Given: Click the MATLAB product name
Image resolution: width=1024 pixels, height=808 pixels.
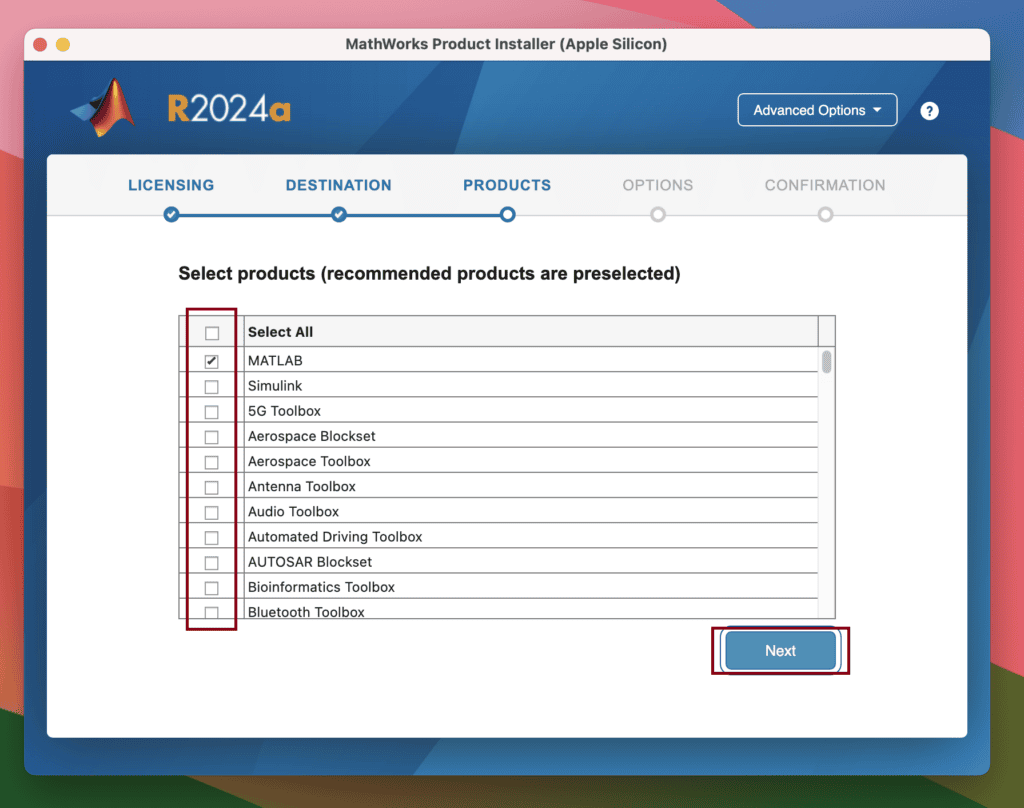Looking at the screenshot, I should tap(275, 361).
